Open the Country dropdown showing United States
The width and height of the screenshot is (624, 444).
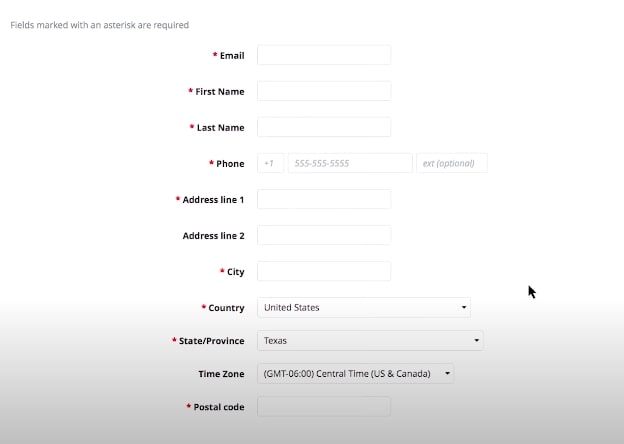363,307
